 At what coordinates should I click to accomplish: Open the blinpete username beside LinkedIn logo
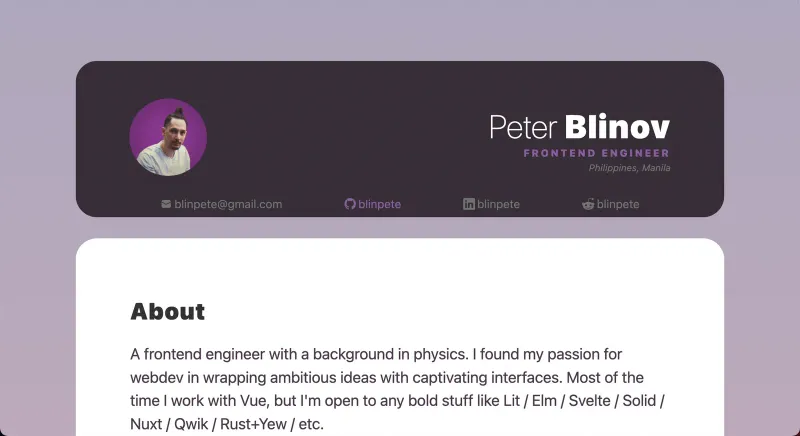point(499,204)
